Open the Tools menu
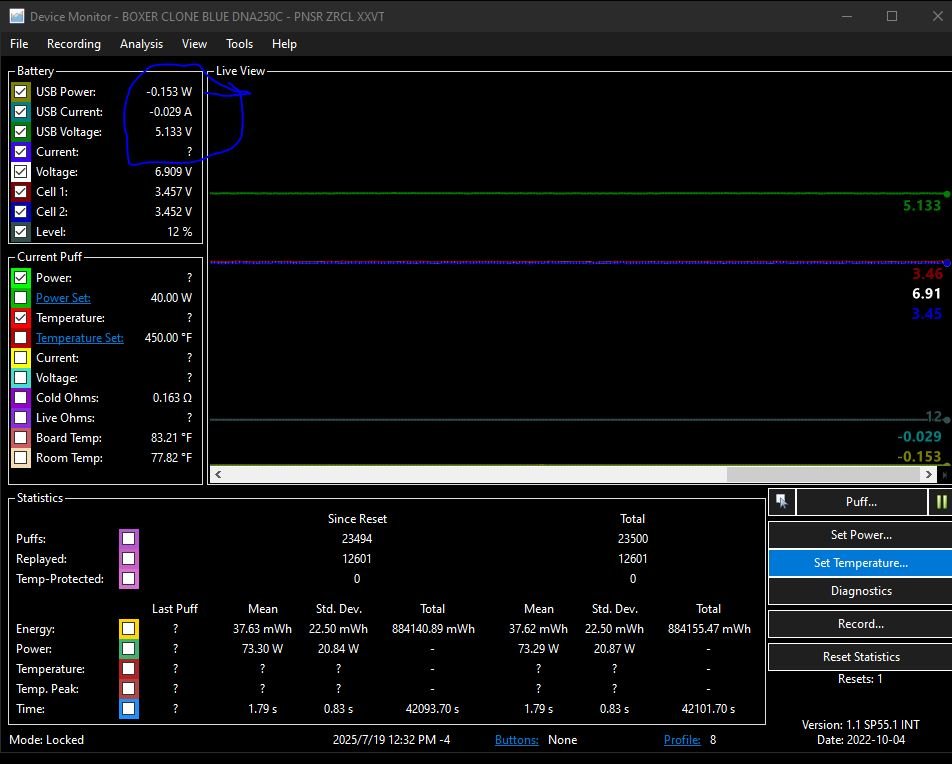The image size is (952, 764). [x=239, y=44]
